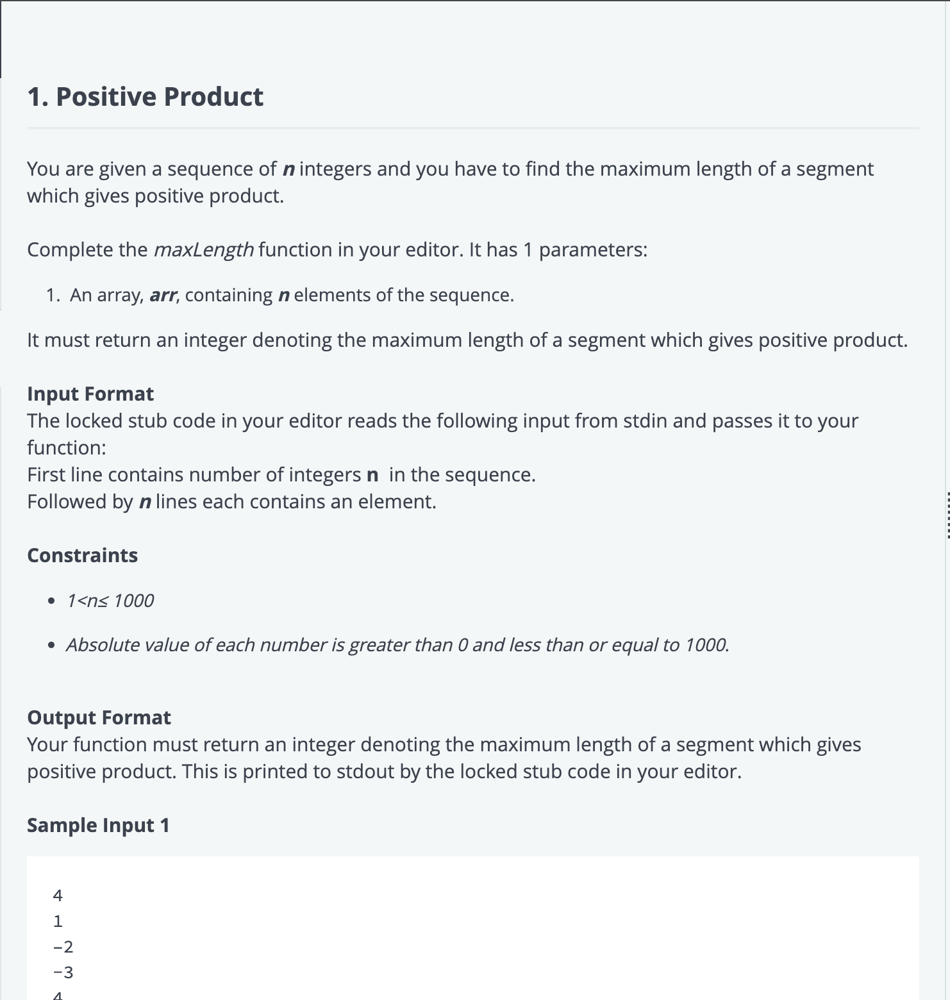Click the '1' line in sample input box
The width and height of the screenshot is (950, 1000).
tap(58, 921)
